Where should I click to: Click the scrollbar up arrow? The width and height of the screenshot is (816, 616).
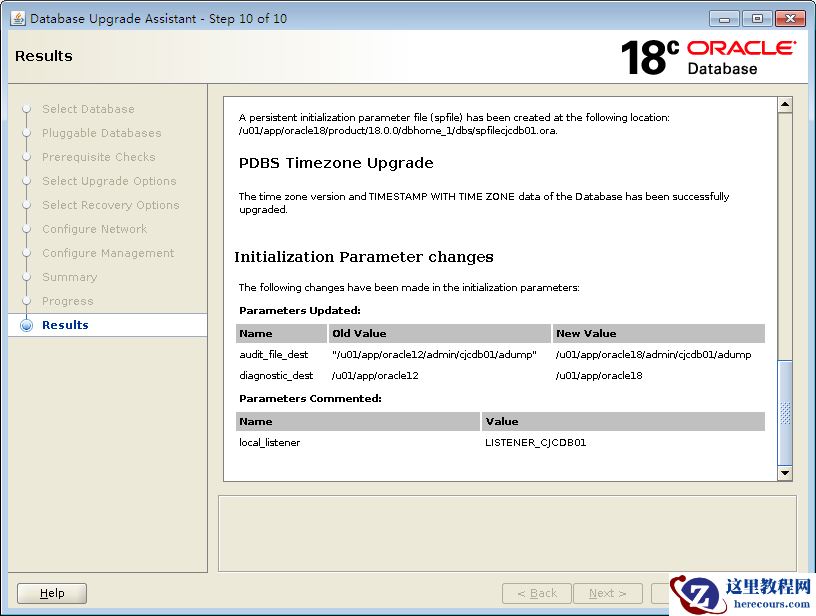click(x=785, y=105)
